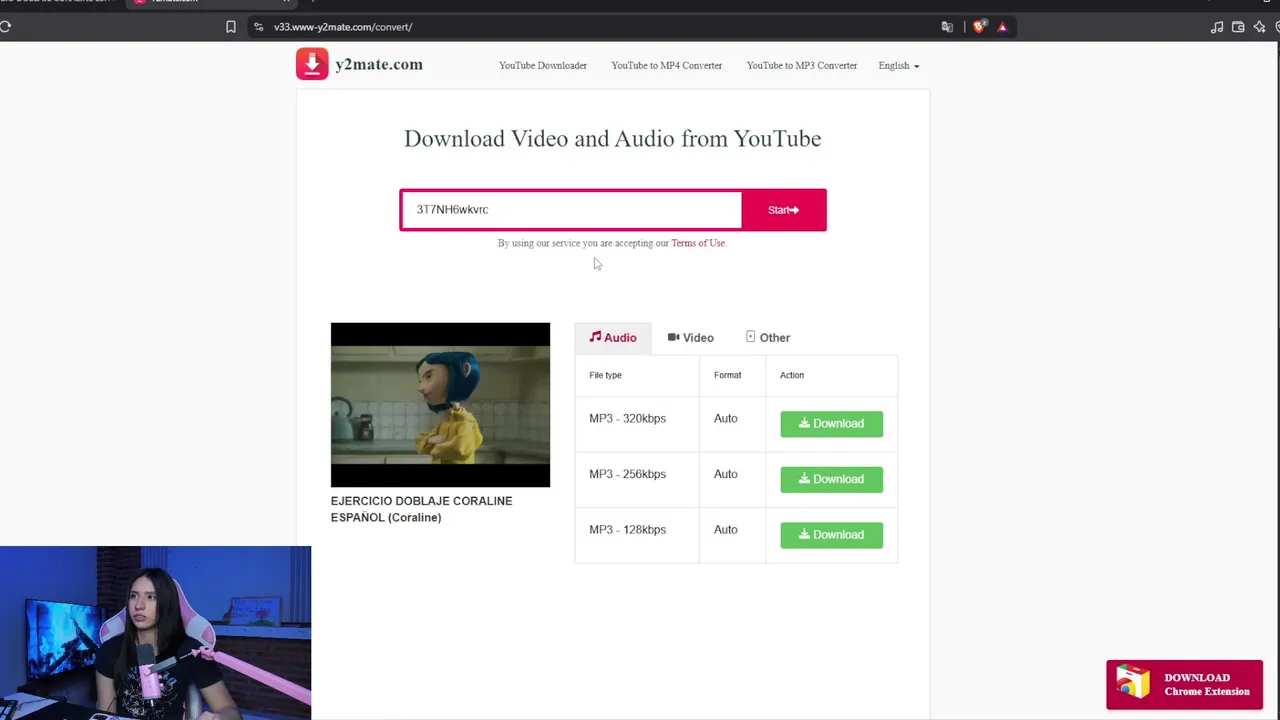The width and height of the screenshot is (1280, 720).
Task: Focus the YouTube URL search input field
Action: 572,210
